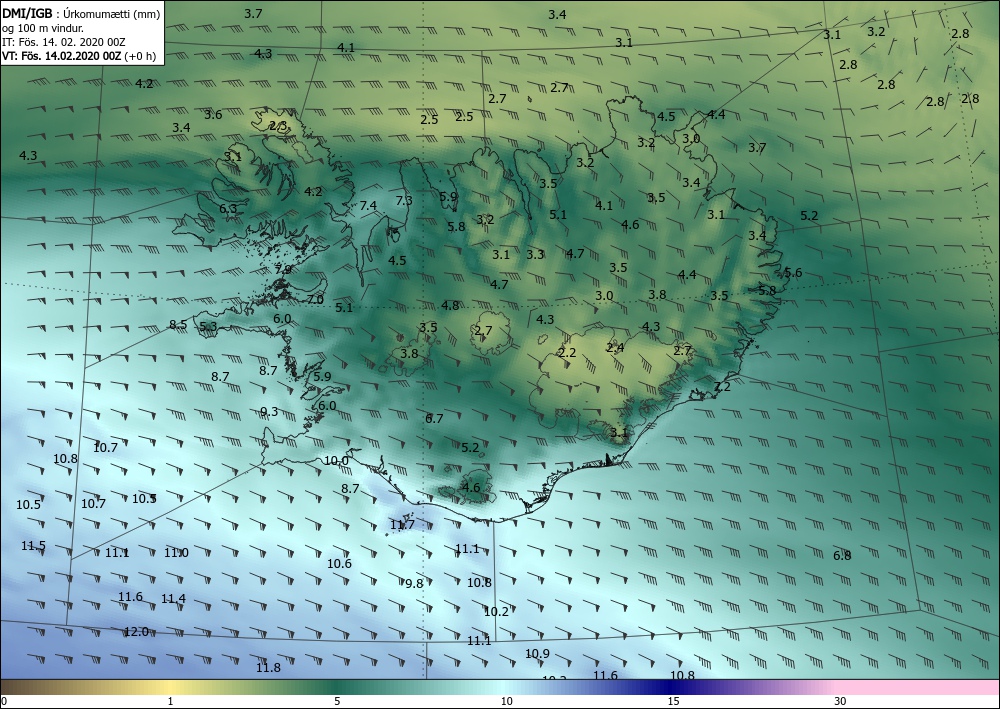Click the map value "10.6"
The width and height of the screenshot is (1000, 709).
tap(339, 564)
